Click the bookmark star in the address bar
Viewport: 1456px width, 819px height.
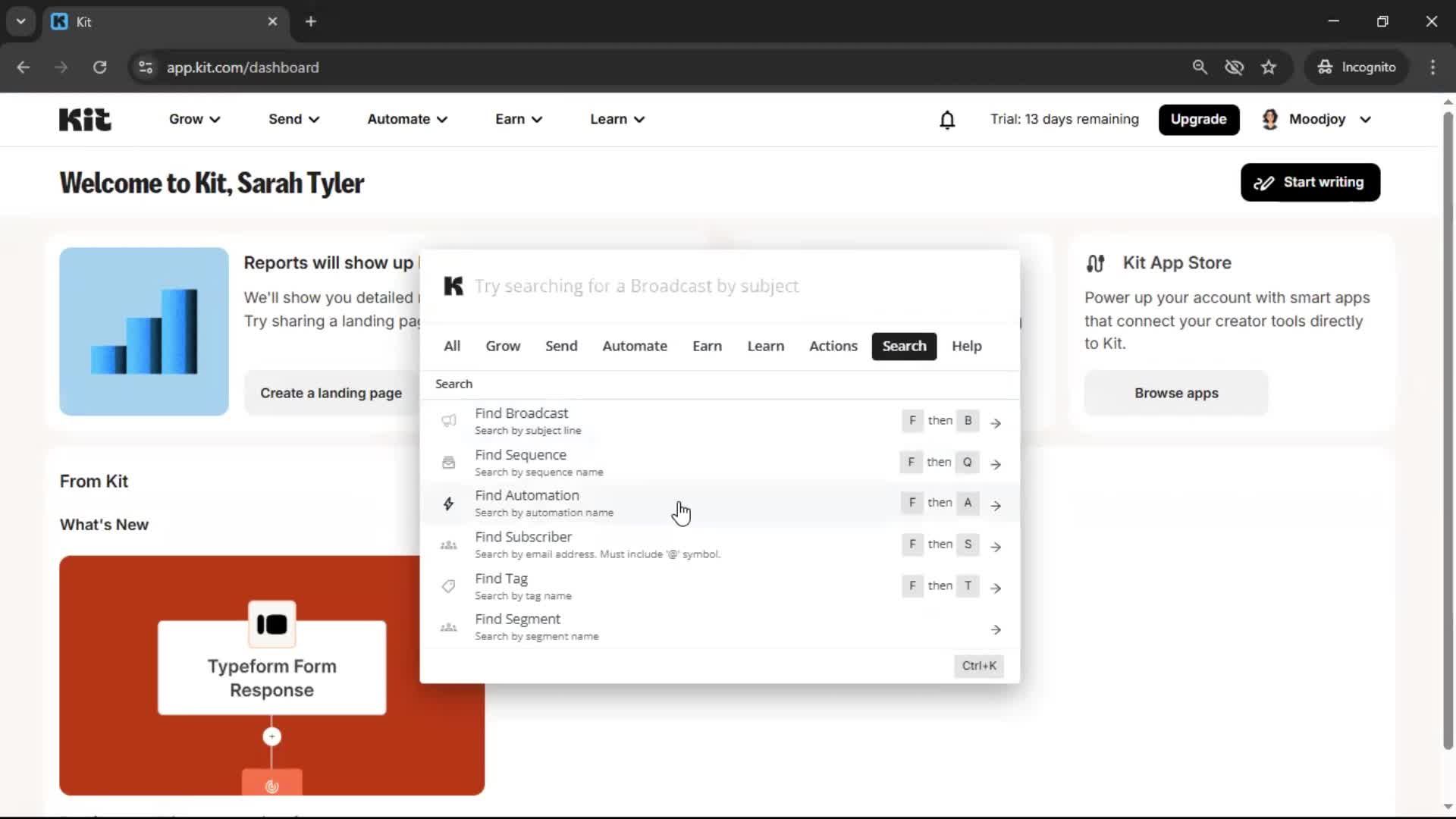[1269, 67]
